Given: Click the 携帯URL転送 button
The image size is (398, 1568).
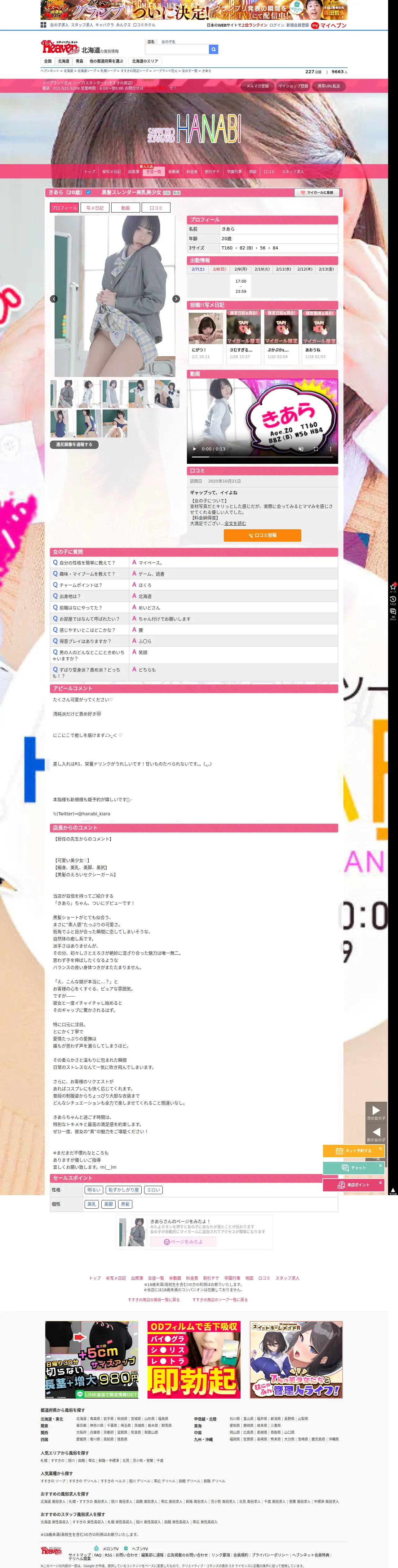Looking at the screenshot, I should [x=329, y=86].
